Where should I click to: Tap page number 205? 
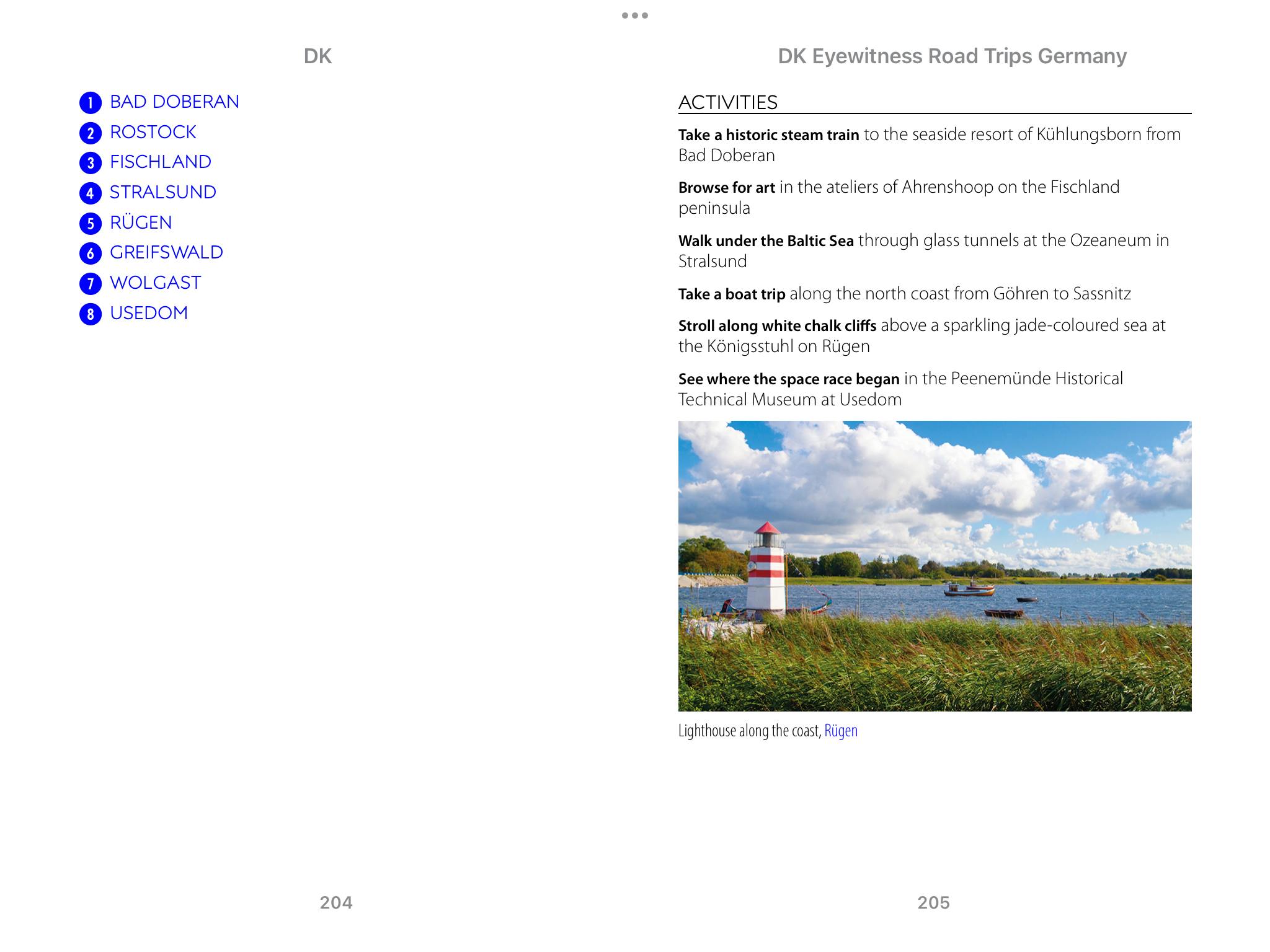(933, 902)
